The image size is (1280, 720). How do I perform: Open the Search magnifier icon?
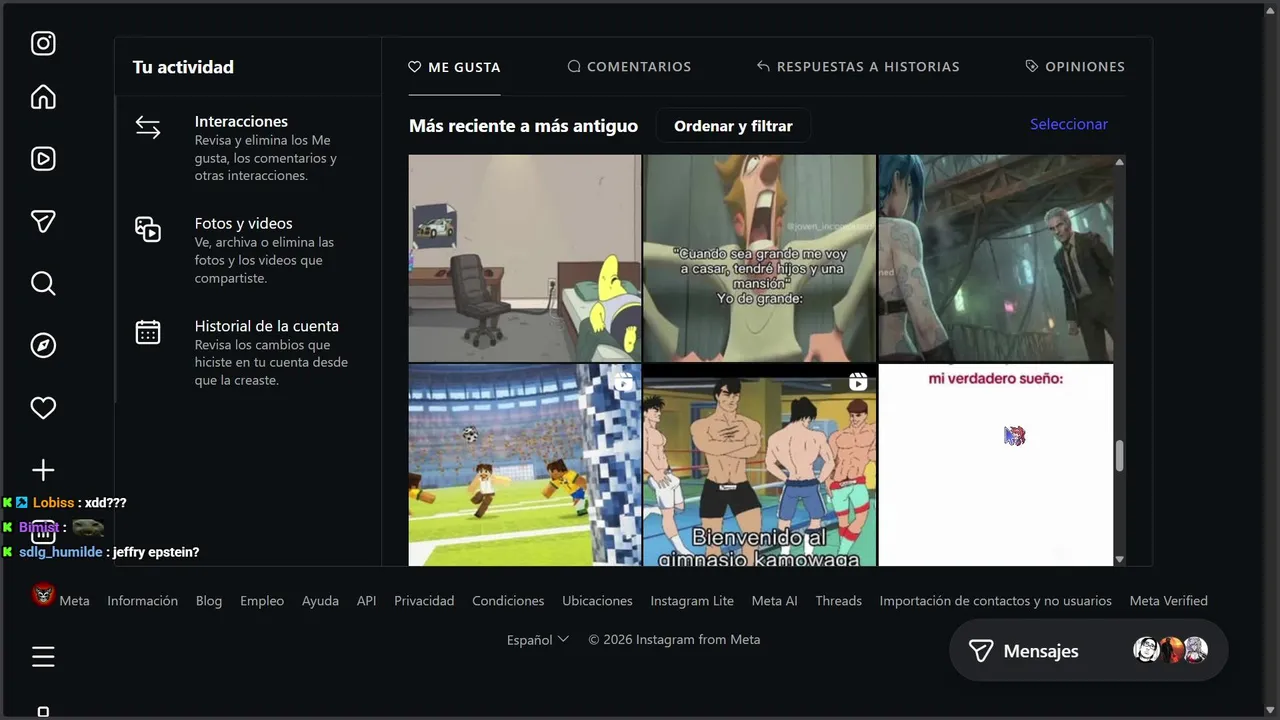point(43,284)
